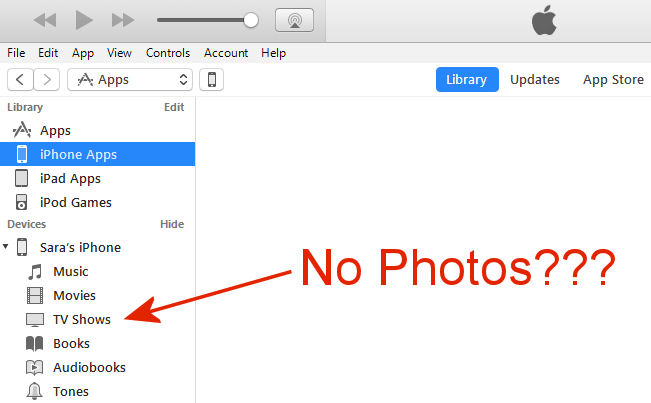The height and width of the screenshot is (403, 651).
Task: Open Tones under Sara's iPhone
Action: 71,391
